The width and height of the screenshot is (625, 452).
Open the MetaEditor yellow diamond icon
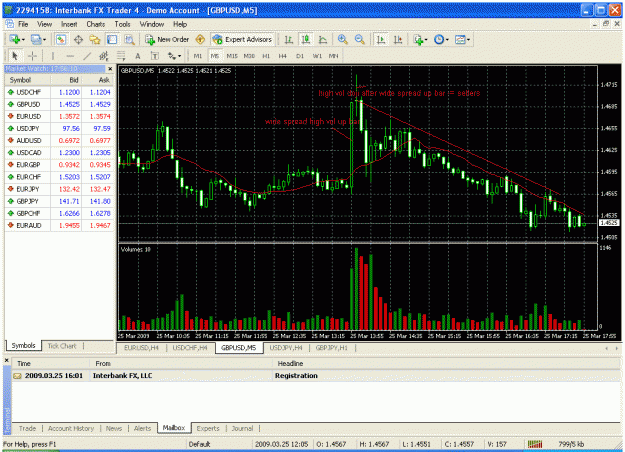200,39
